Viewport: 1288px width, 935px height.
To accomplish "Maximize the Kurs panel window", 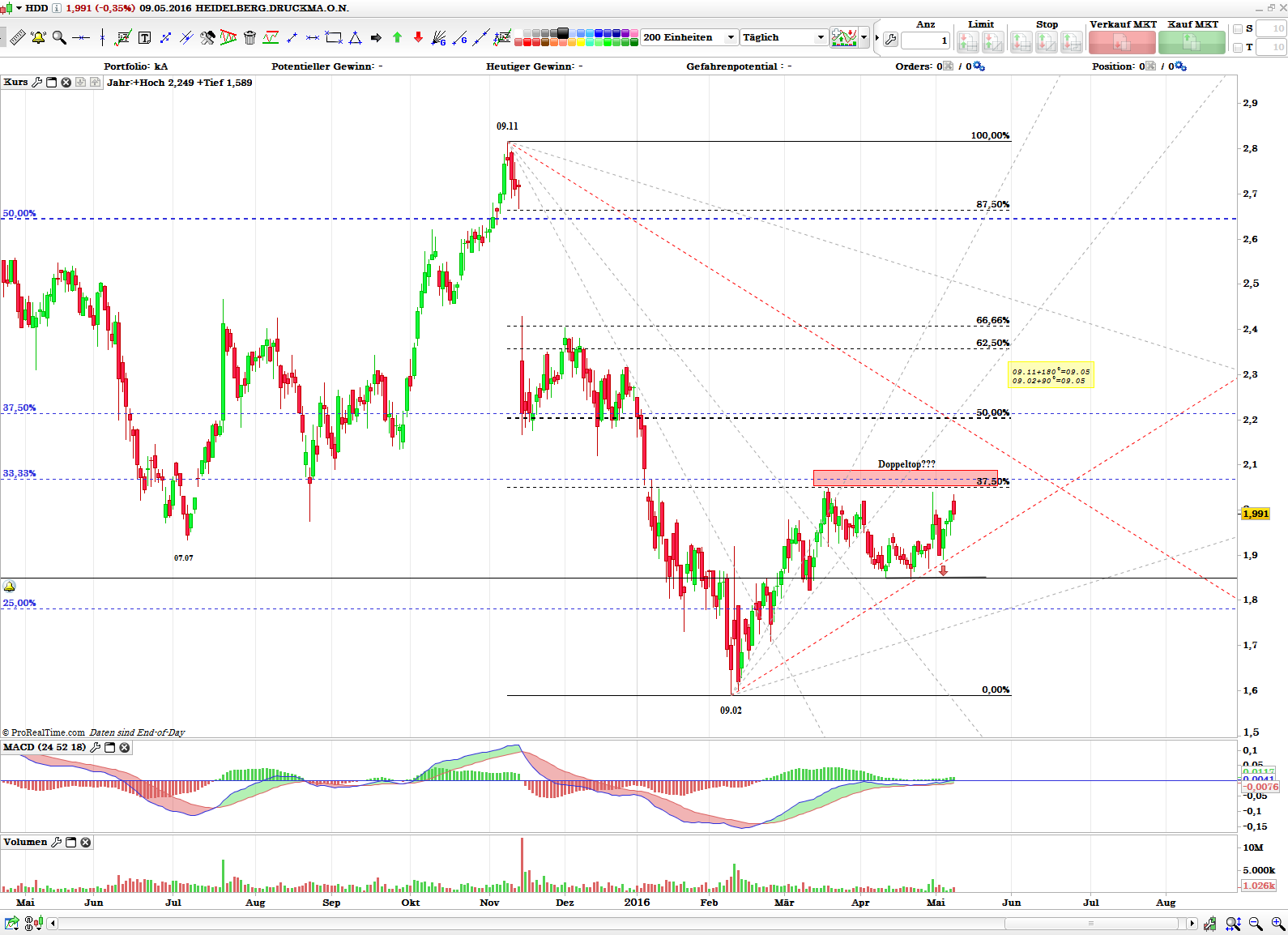I will pyautogui.click(x=52, y=83).
